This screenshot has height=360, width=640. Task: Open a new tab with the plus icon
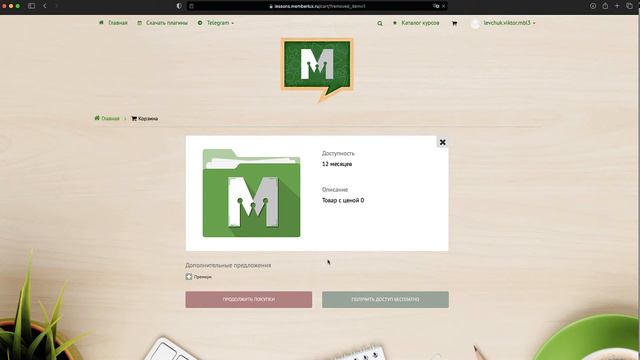pos(617,6)
